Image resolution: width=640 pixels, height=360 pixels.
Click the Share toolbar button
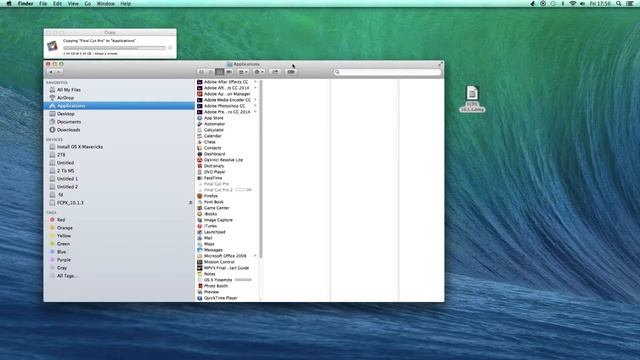[276, 72]
